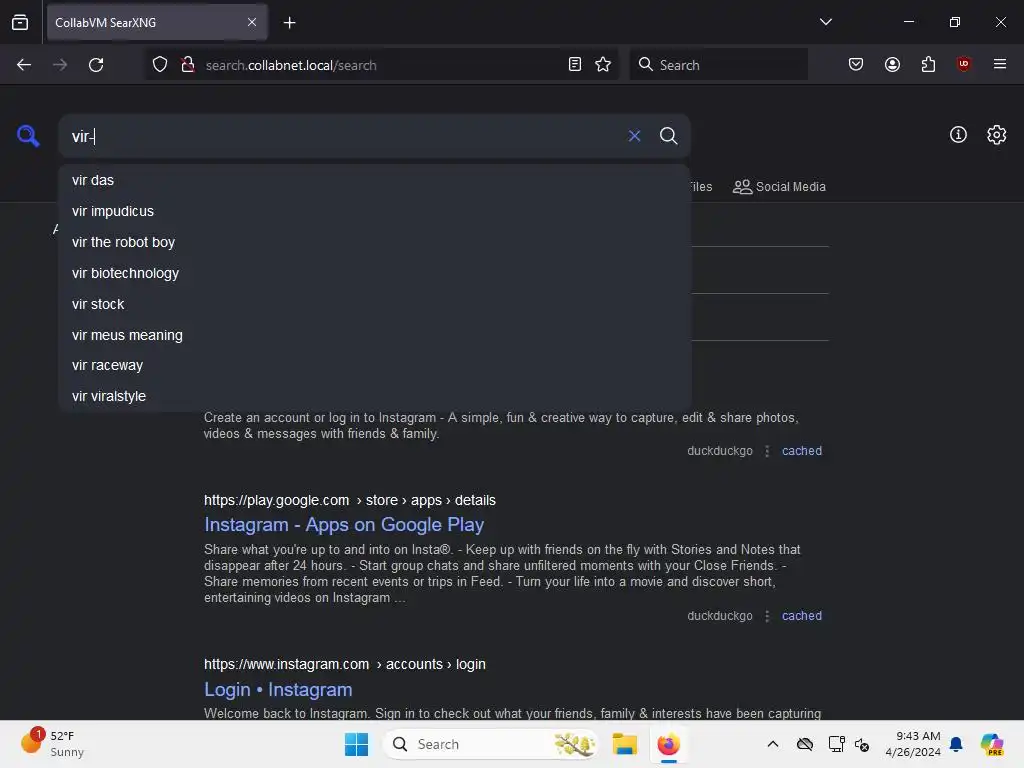Open a new browser tab
The width and height of the screenshot is (1024, 768).
tap(289, 23)
